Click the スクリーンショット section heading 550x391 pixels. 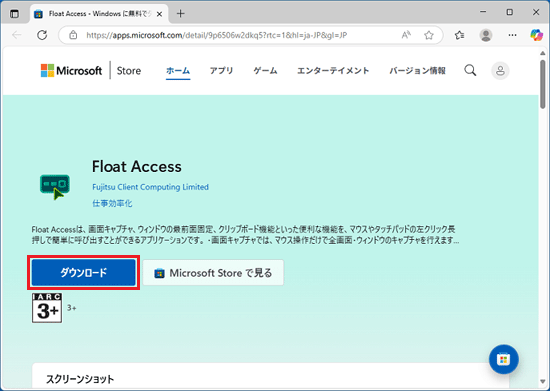pyautogui.click(x=80, y=379)
